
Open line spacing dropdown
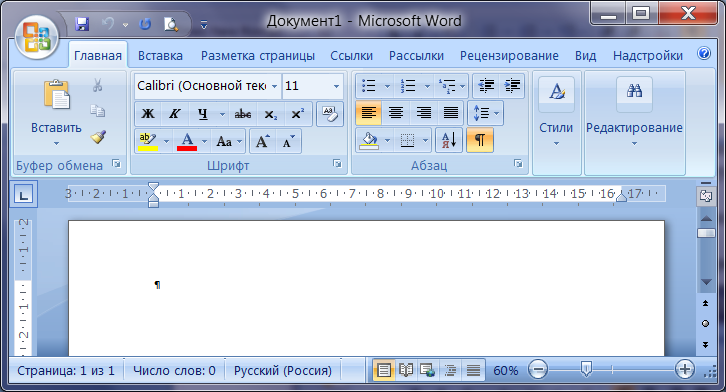point(485,113)
